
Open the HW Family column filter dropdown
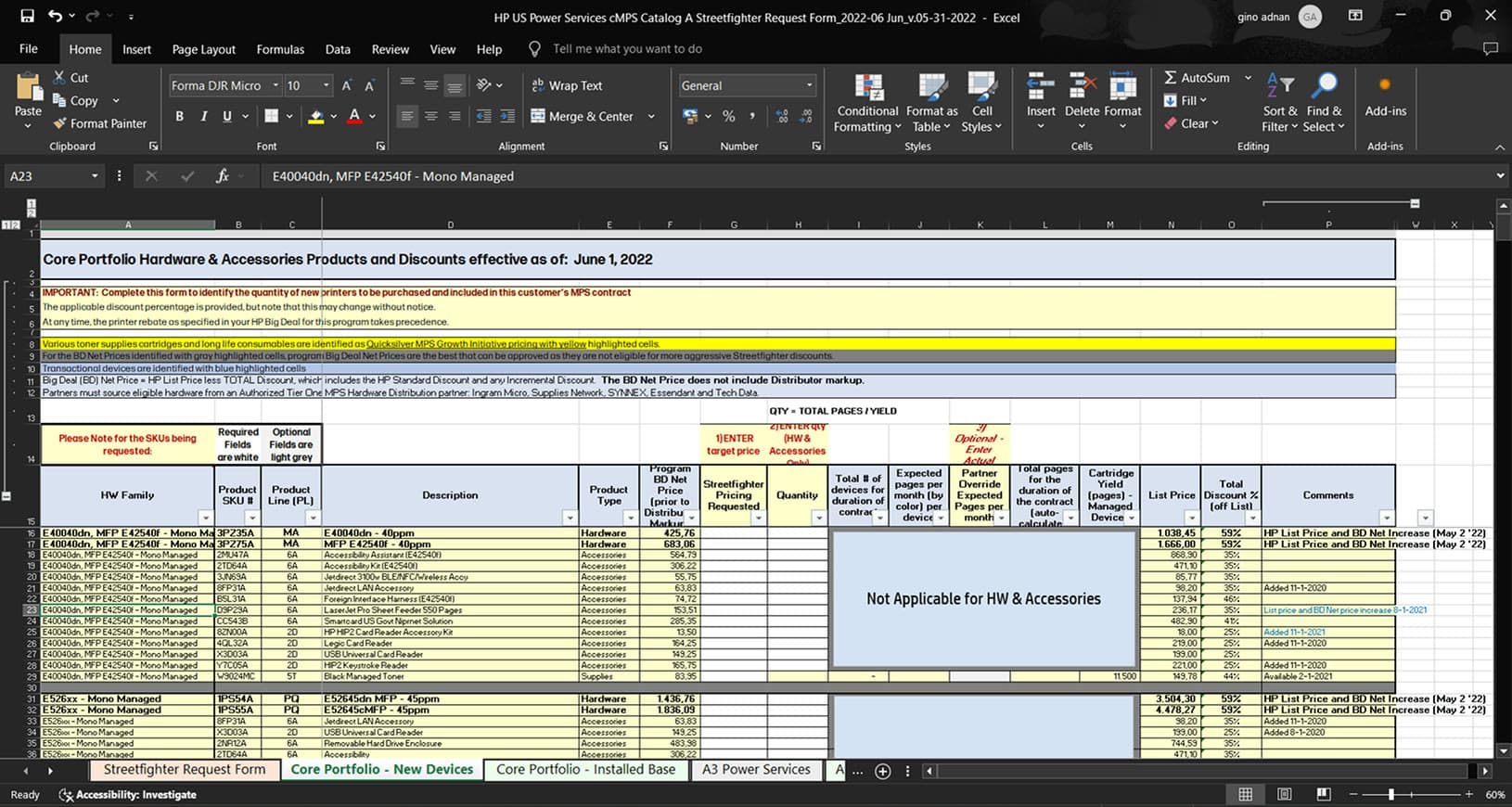pos(205,518)
